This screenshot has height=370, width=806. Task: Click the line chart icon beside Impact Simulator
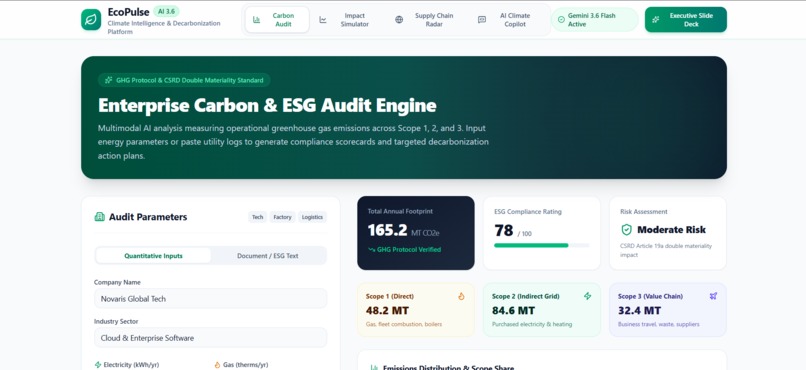pos(323,20)
